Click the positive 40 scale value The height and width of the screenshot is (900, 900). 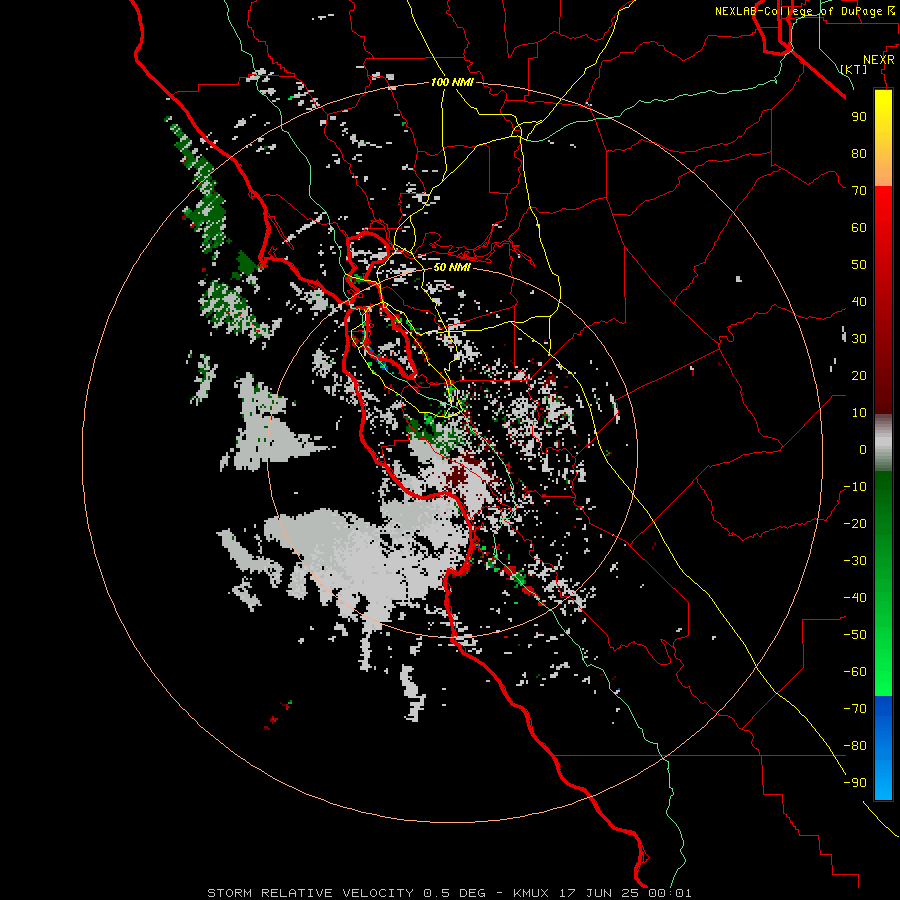tap(859, 301)
